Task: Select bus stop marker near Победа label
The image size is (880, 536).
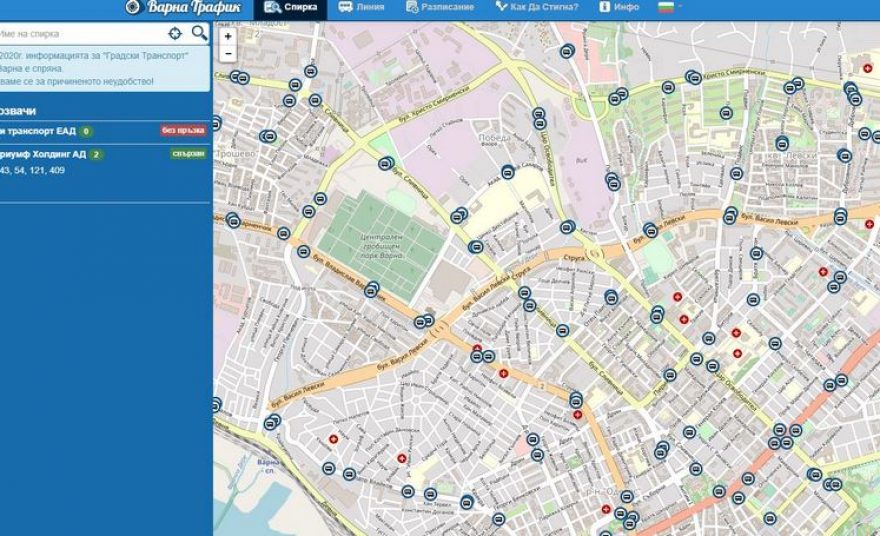Action: tap(508, 172)
